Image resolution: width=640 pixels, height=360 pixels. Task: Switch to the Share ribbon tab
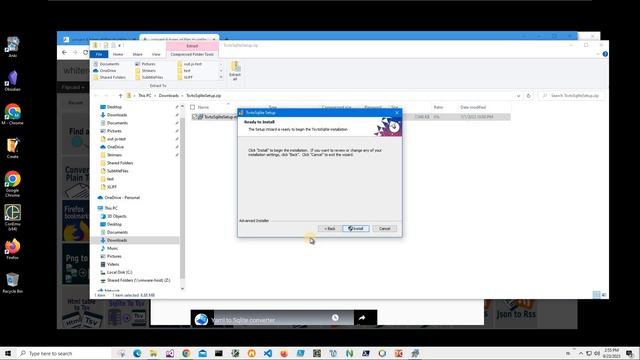pyautogui.click(x=138, y=54)
